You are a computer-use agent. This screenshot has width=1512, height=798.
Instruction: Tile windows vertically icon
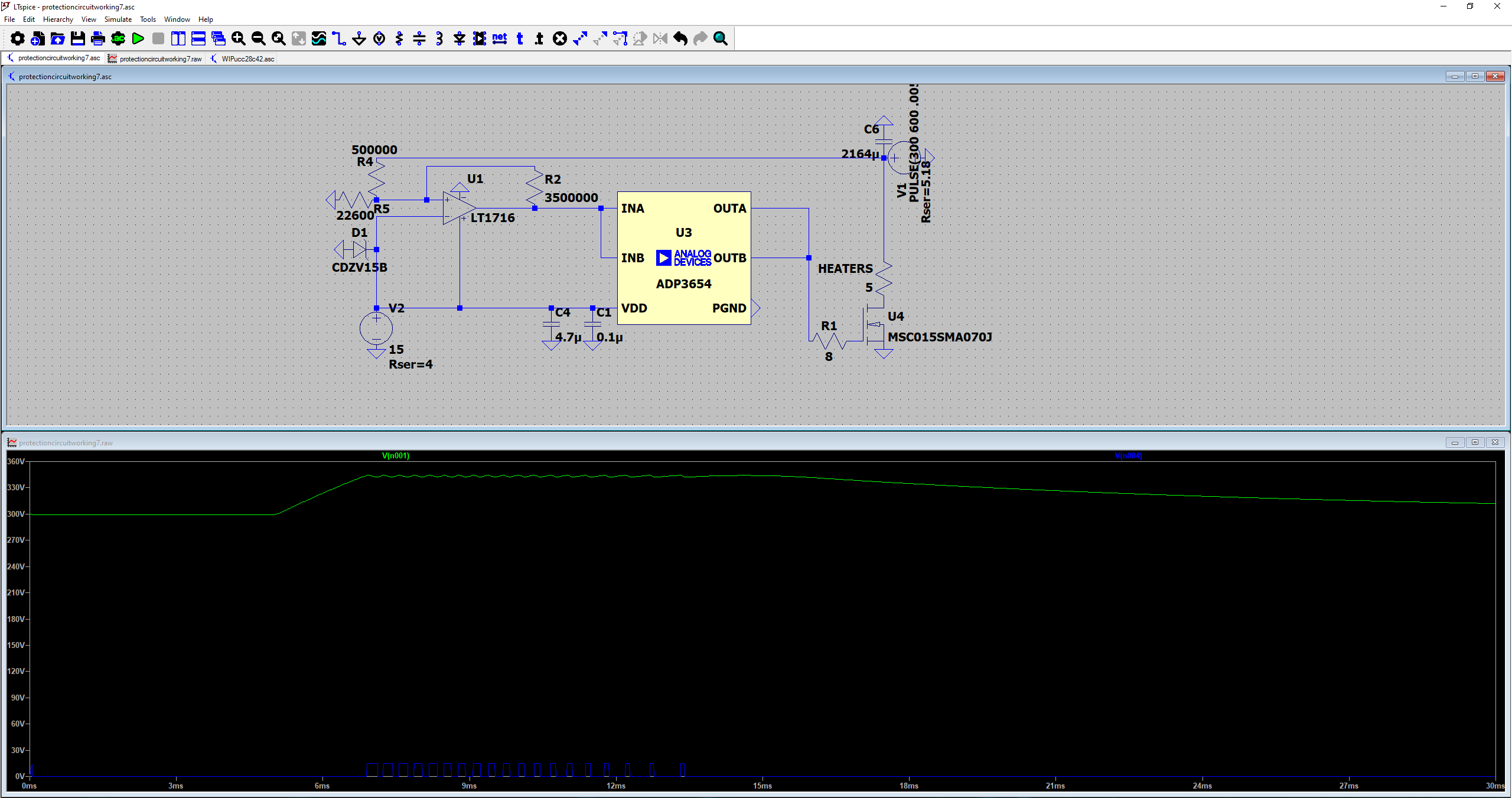click(x=178, y=39)
